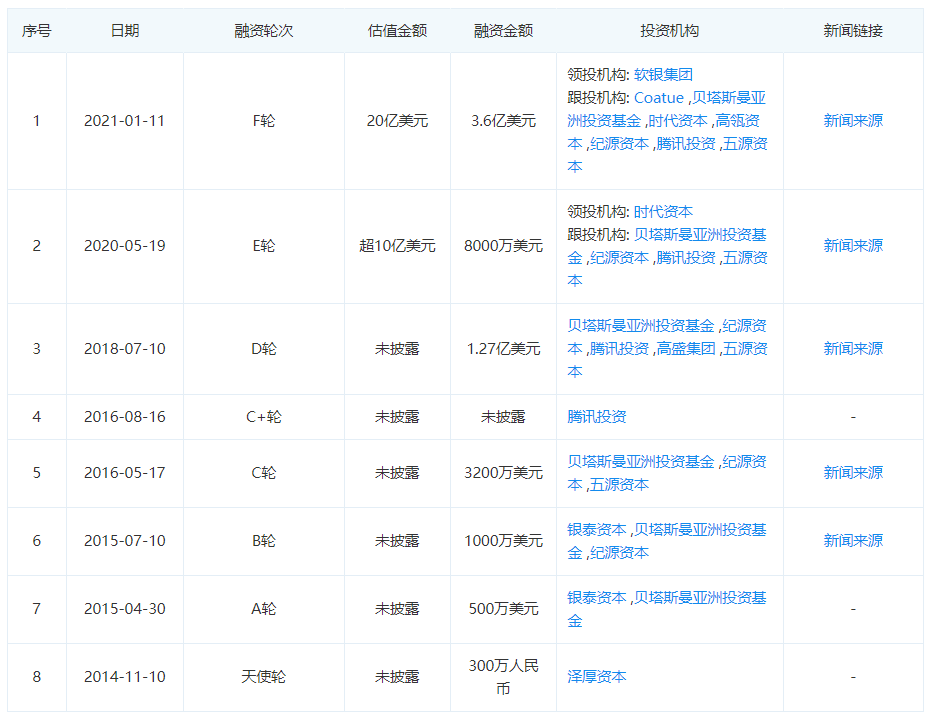Screen dimensions: 932x721
Task: Select date cell 2015-04-30
Action: (125, 609)
